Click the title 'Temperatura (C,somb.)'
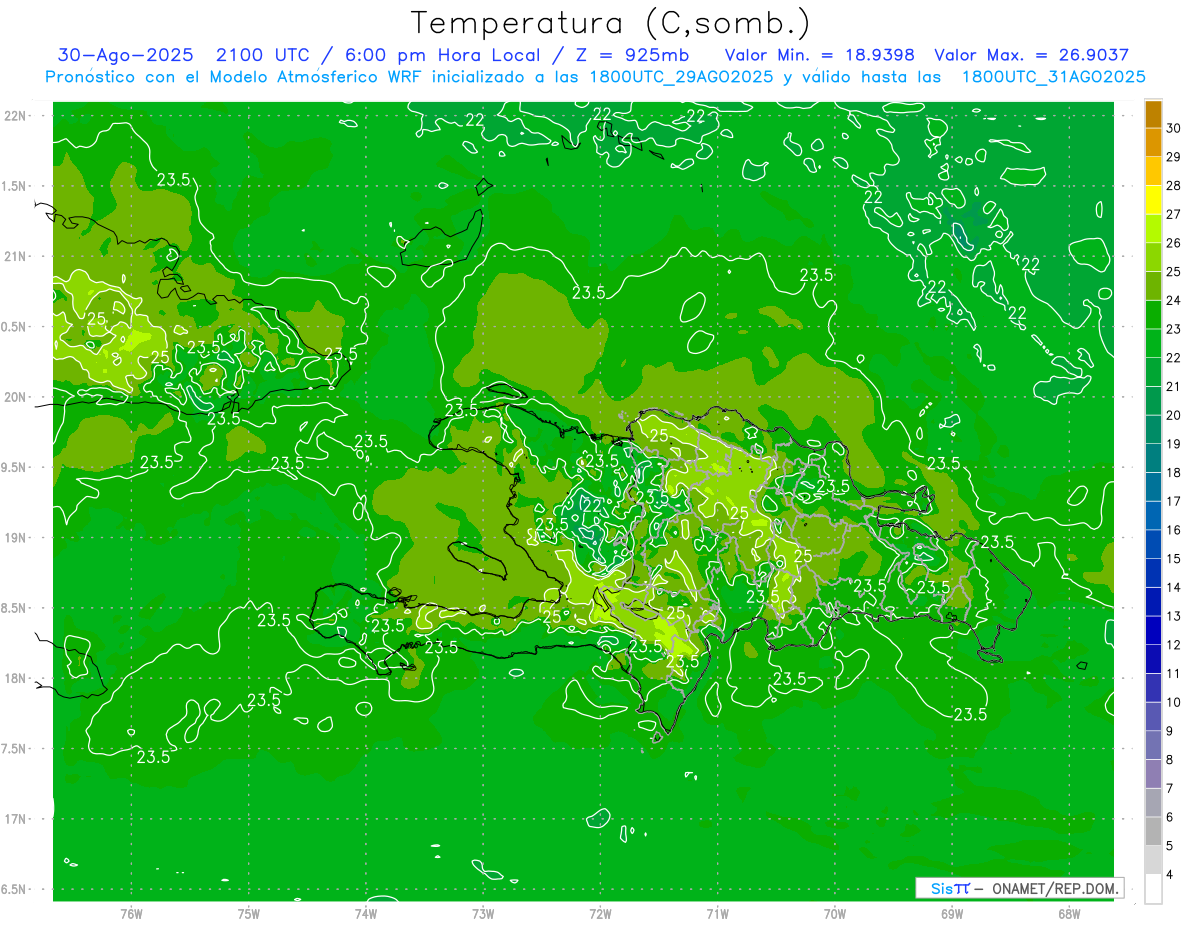The height and width of the screenshot is (927, 1200). (611, 23)
